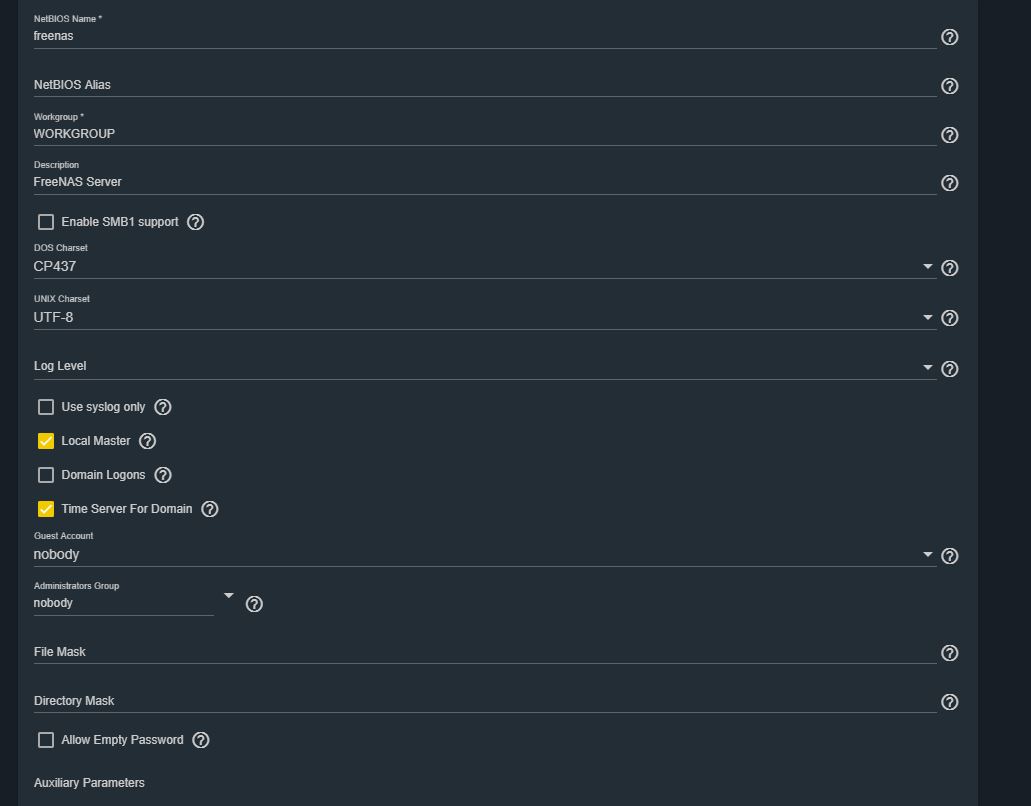
Task: Open help for Allow Empty Password
Action: [x=201, y=740]
